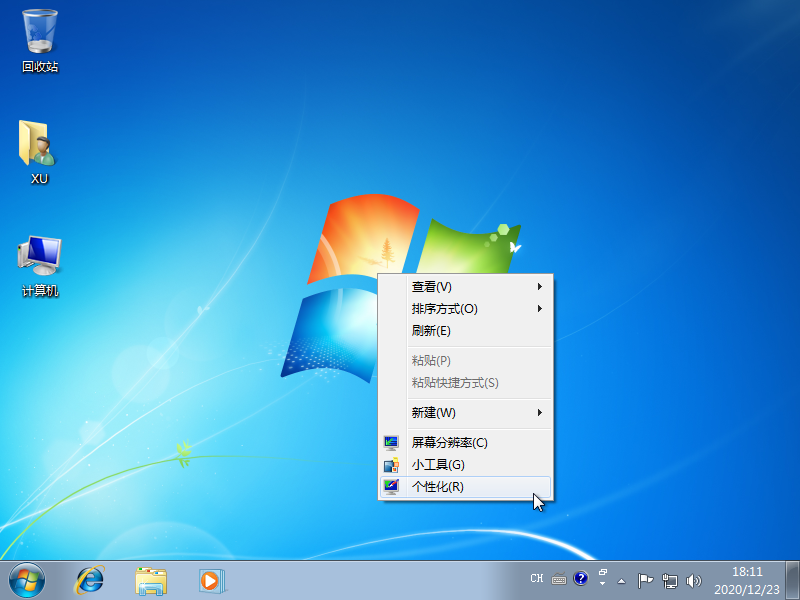Click the language bar help icon

[580, 578]
